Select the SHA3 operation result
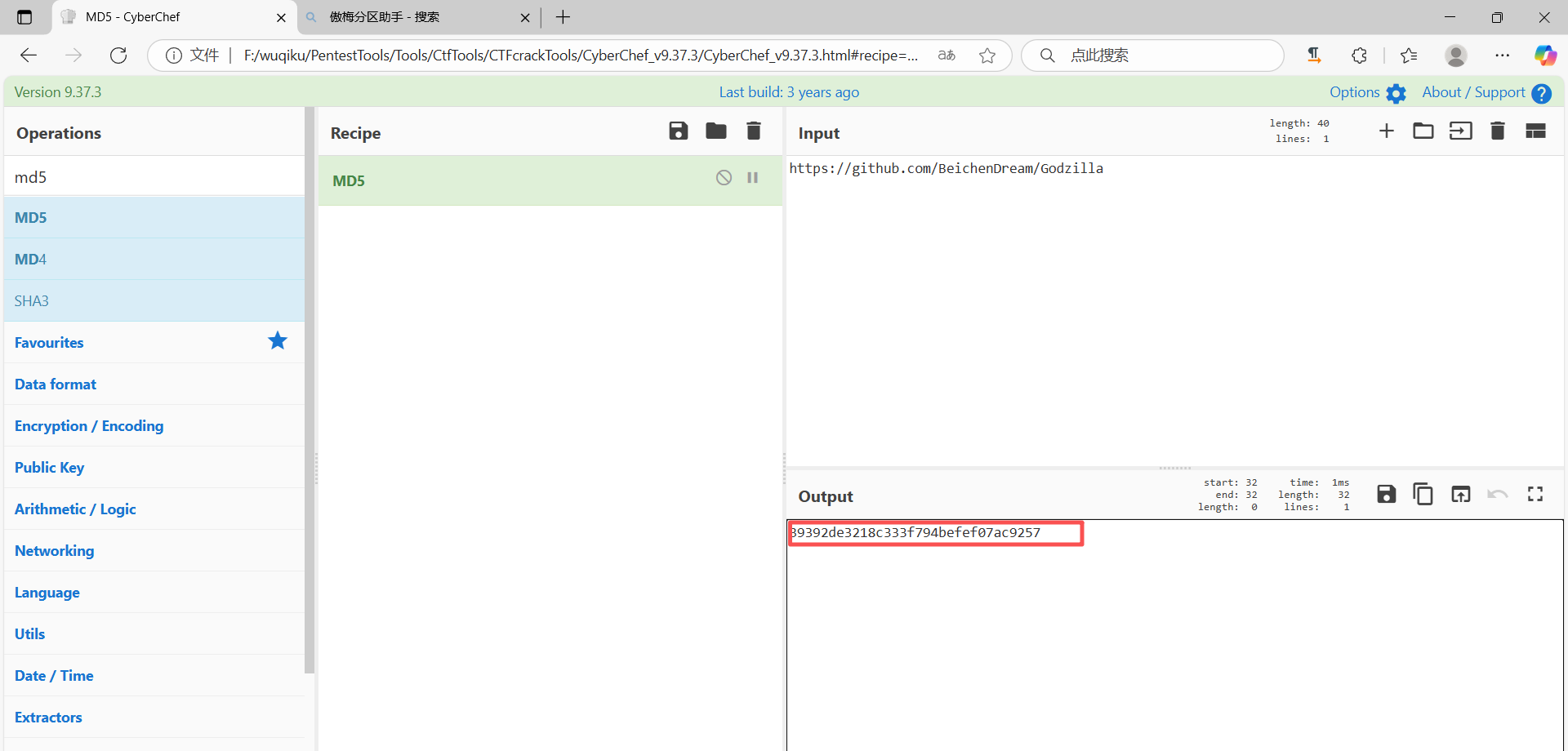The width and height of the screenshot is (1568, 751). [154, 301]
